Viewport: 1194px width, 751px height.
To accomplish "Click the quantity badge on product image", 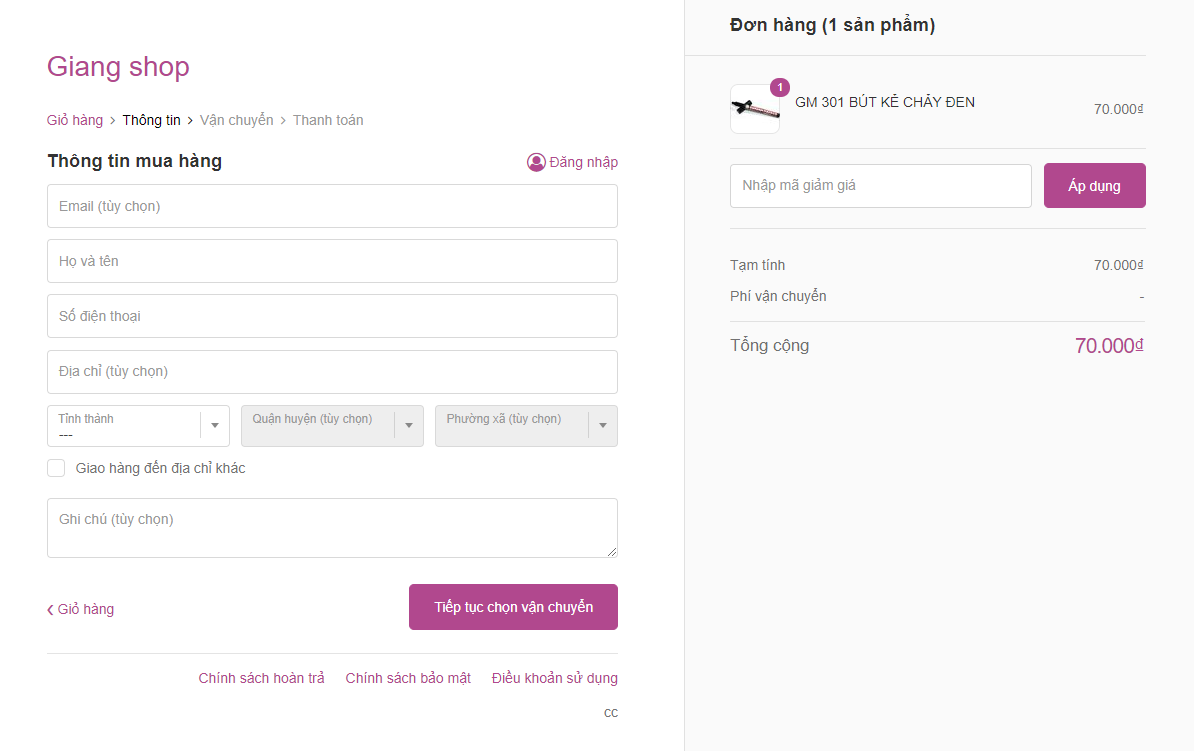I will click(780, 87).
